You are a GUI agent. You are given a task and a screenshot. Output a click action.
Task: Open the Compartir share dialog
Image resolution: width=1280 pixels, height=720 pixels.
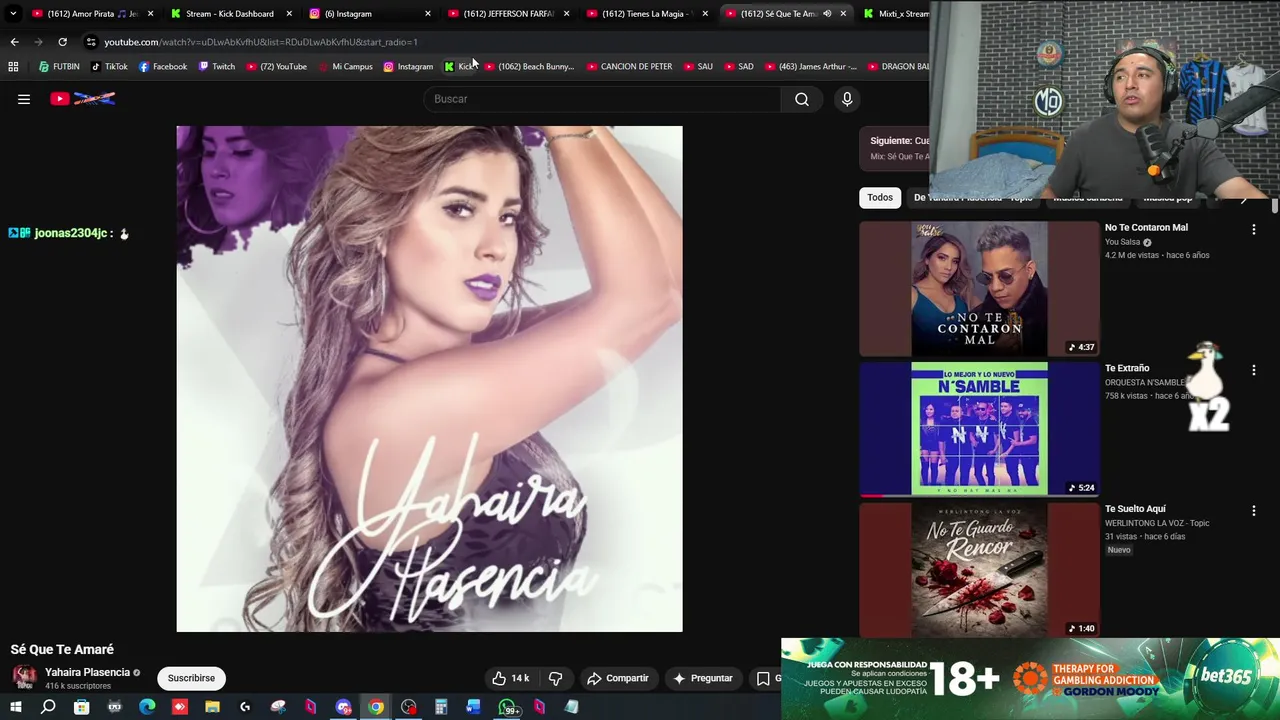click(618, 678)
